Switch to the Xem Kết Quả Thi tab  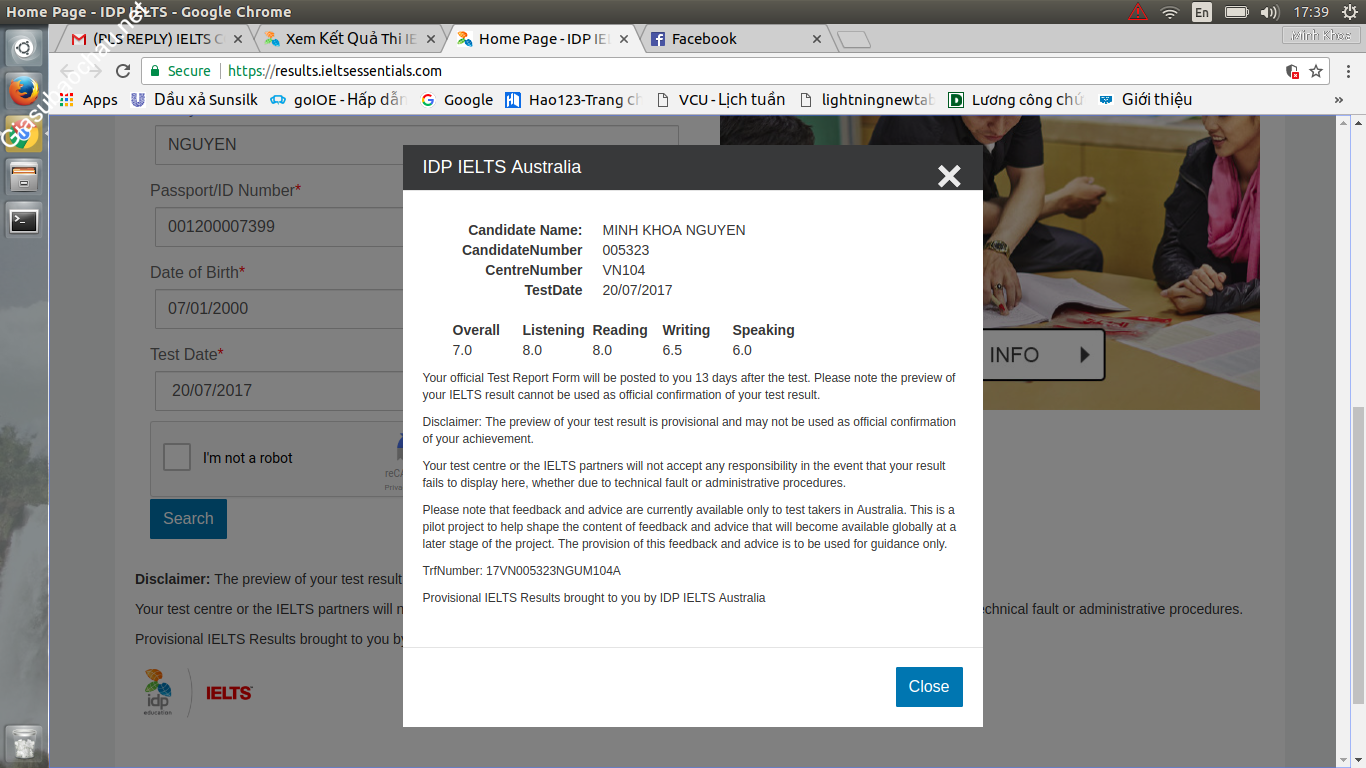coord(350,39)
